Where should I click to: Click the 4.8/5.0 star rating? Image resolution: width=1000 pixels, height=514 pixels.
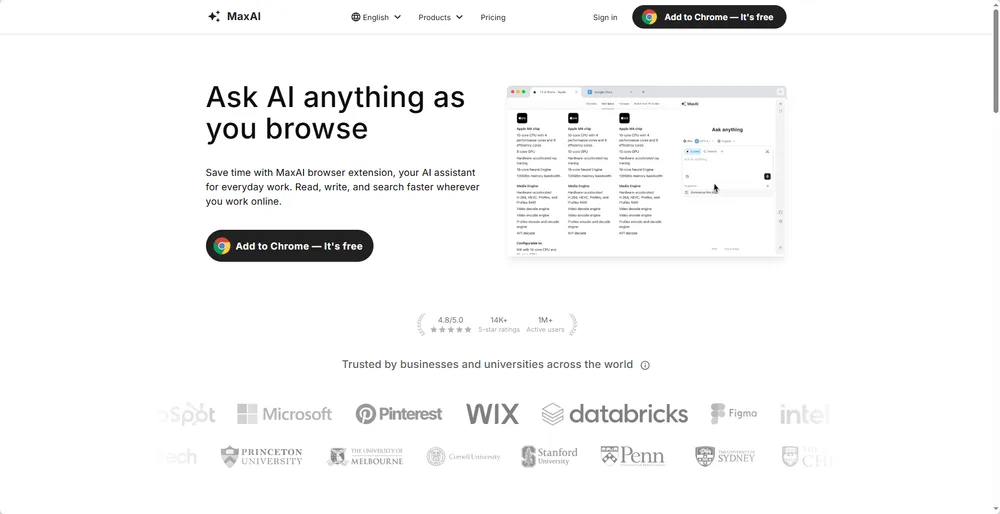450,325
